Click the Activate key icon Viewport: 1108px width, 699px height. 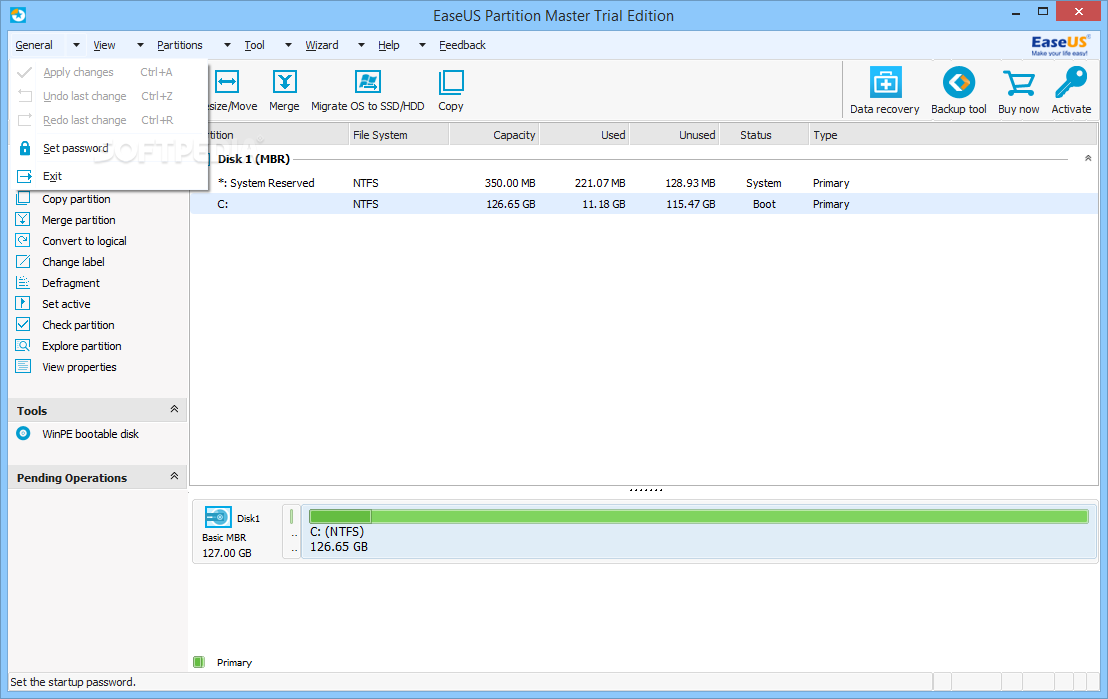point(1071,82)
